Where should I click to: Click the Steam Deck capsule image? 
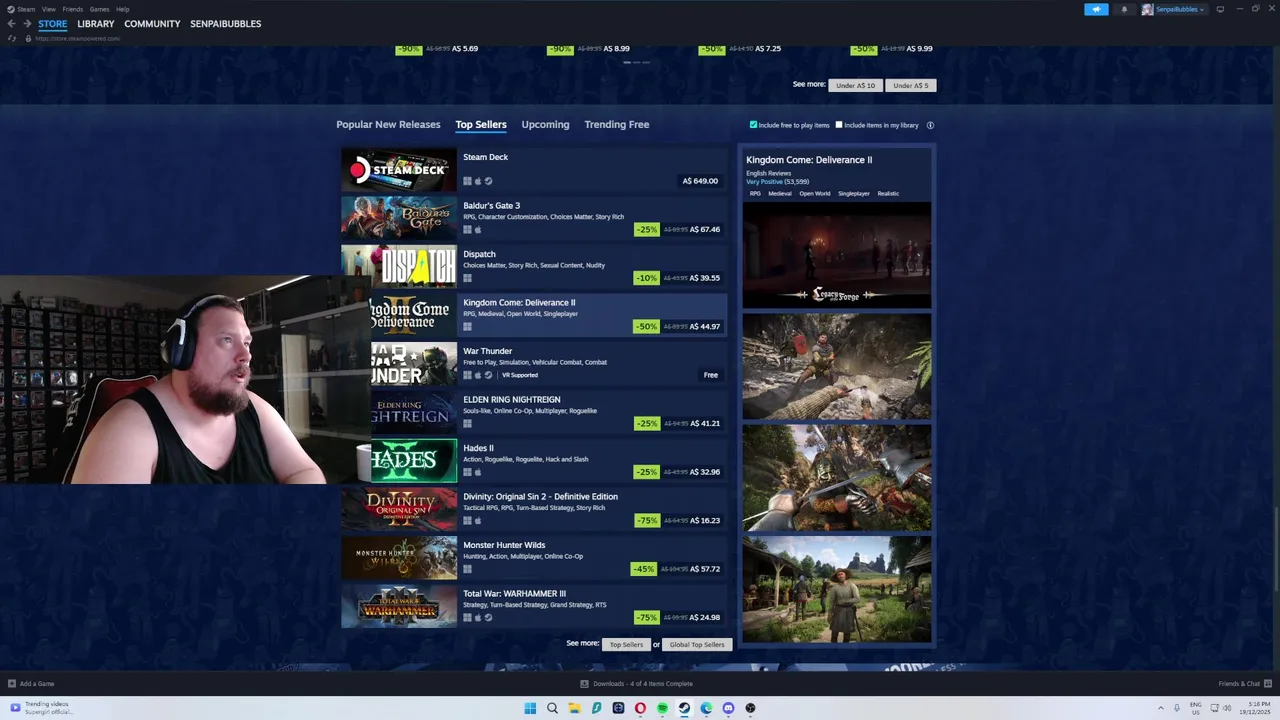tap(399, 169)
